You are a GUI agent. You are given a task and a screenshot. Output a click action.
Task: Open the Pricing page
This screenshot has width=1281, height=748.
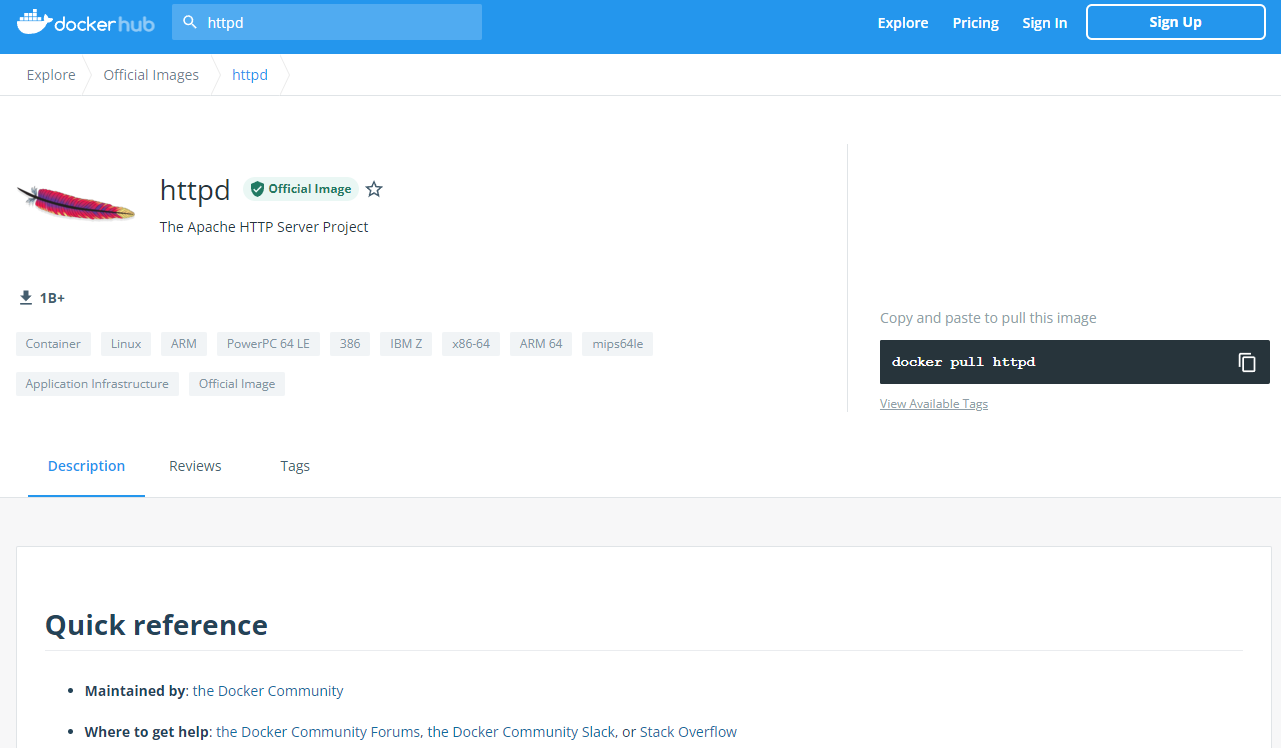[976, 23]
